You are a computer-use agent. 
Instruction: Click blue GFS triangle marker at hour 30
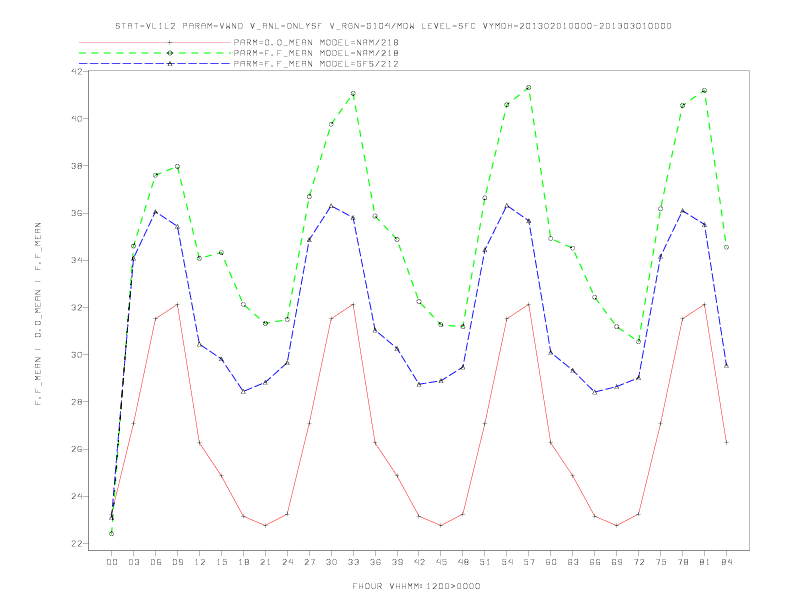331,206
